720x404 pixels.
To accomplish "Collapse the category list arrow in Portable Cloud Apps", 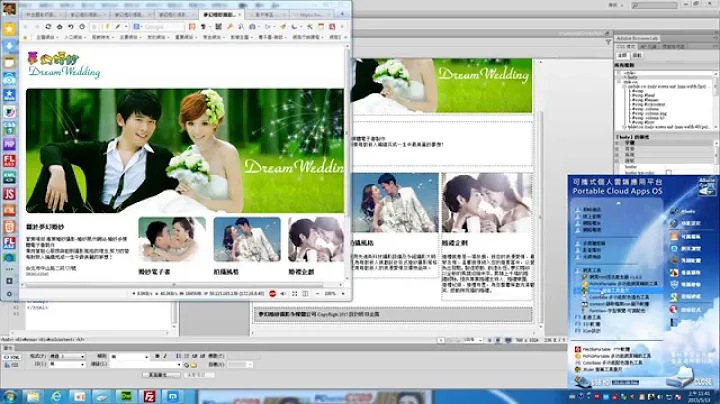I will [x=618, y=202].
